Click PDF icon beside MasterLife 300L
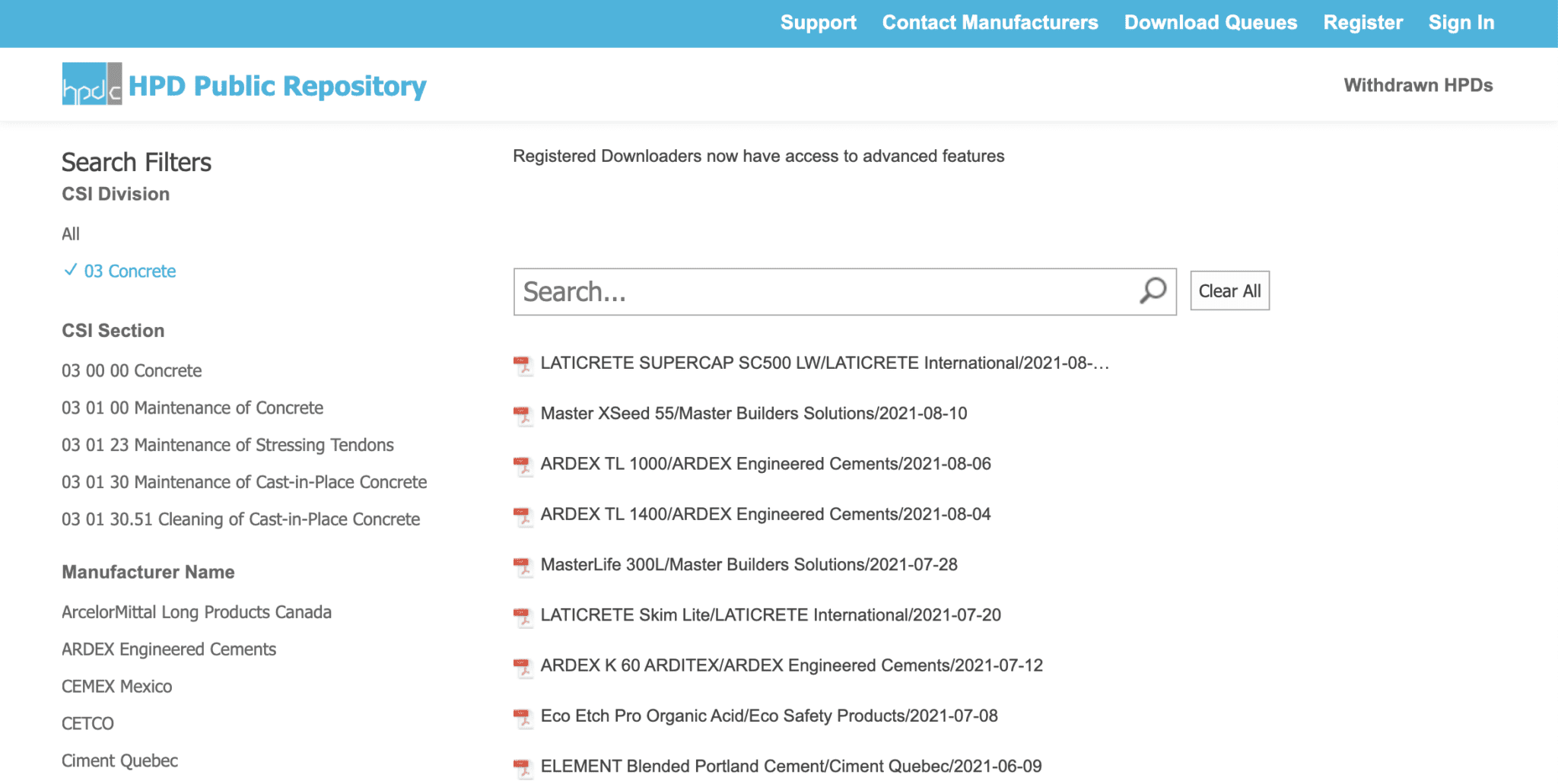 tap(523, 567)
